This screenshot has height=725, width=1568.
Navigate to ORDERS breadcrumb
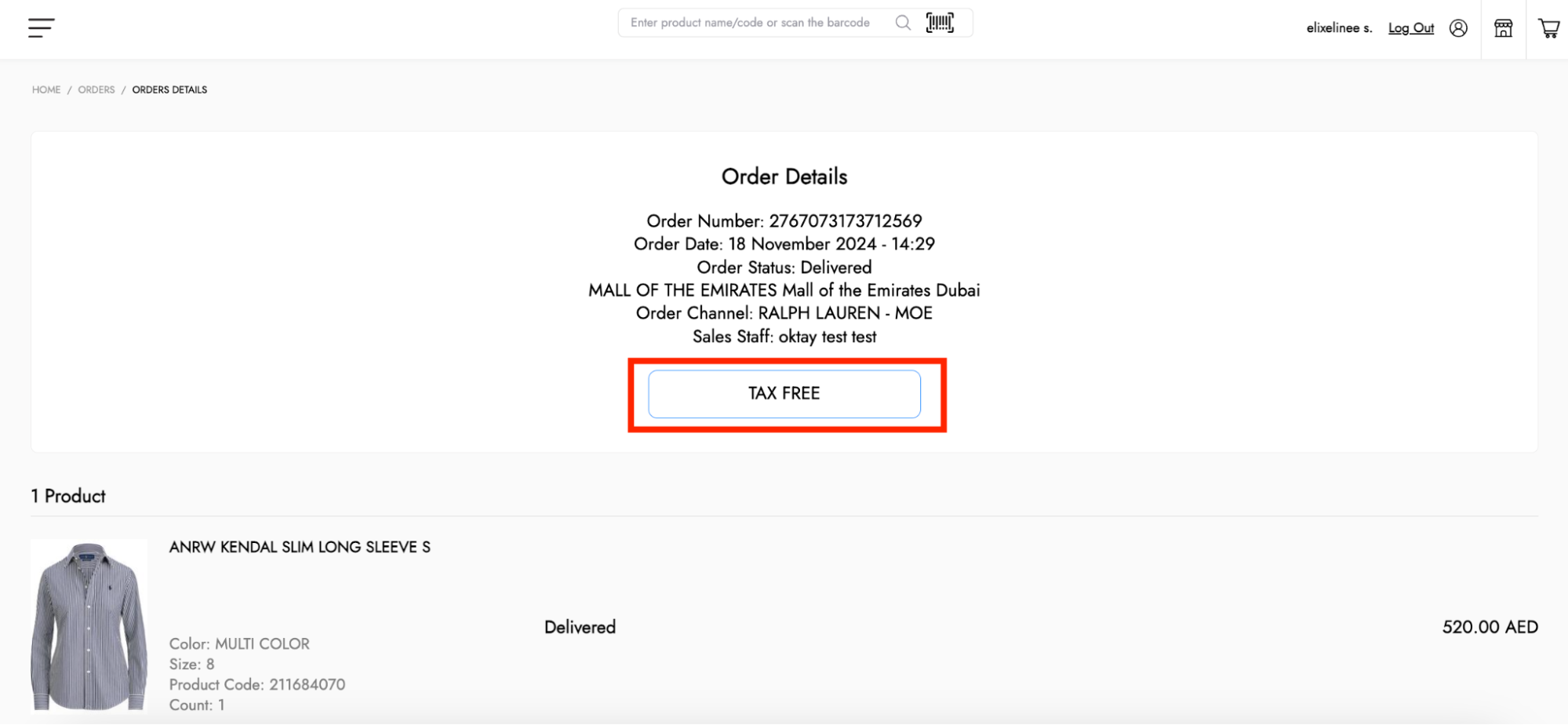pyautogui.click(x=96, y=90)
